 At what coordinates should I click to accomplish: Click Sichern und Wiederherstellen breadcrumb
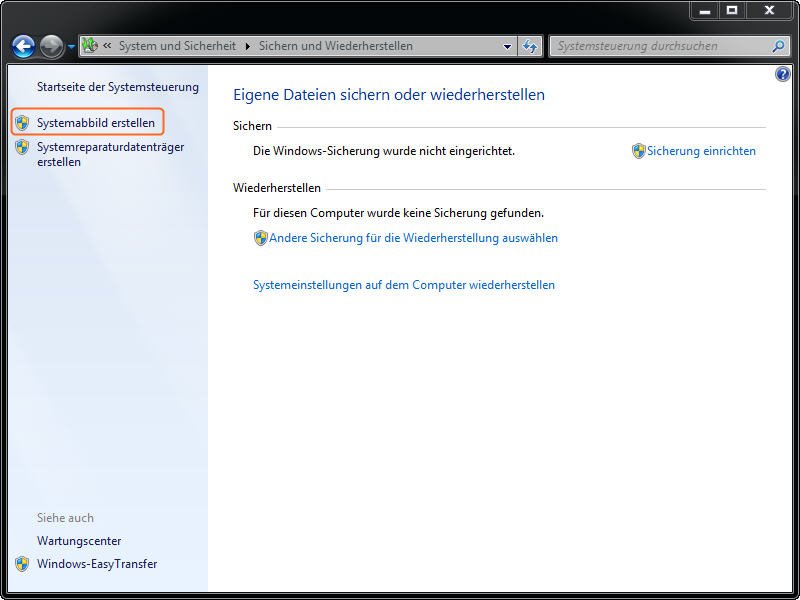pos(335,46)
